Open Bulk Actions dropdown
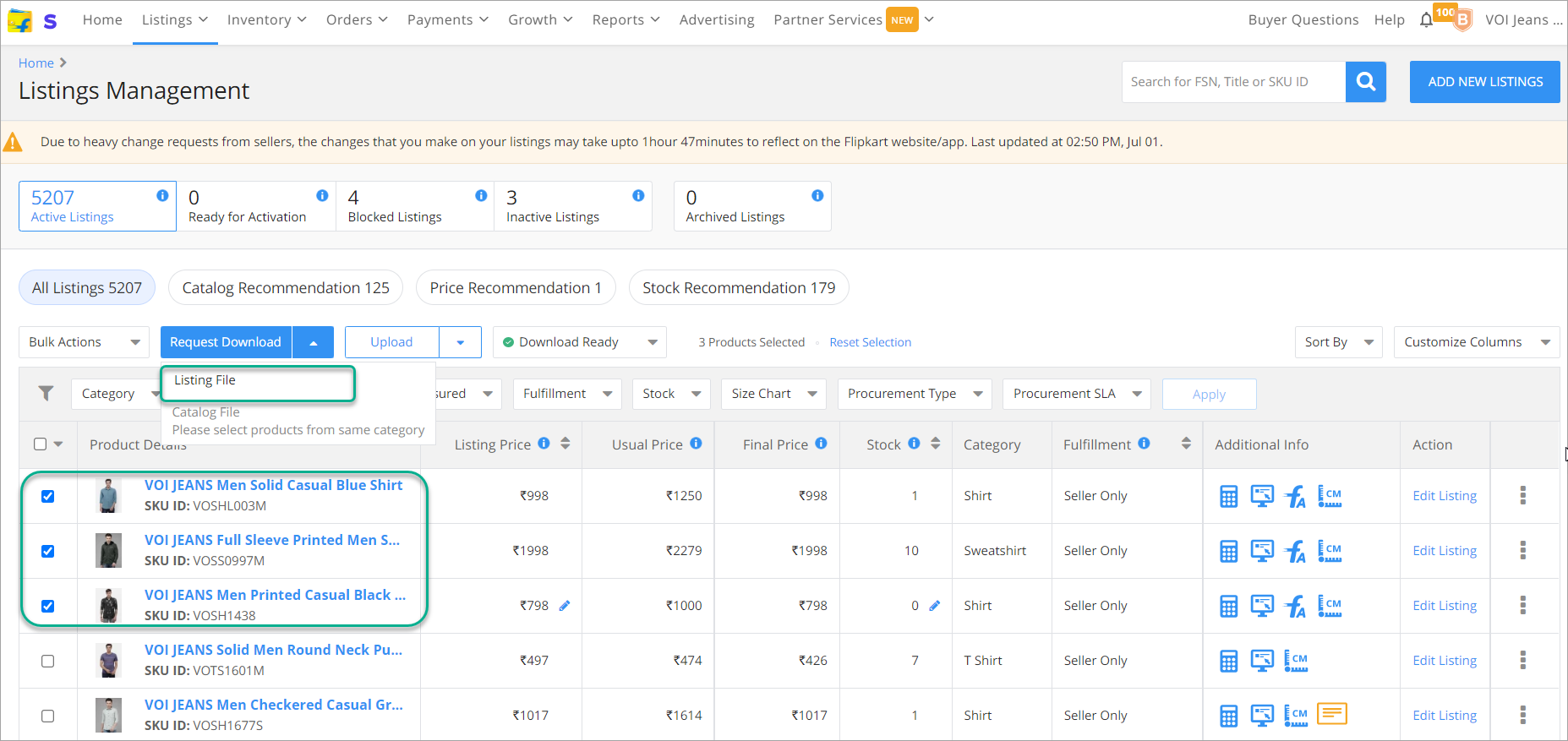 point(84,342)
